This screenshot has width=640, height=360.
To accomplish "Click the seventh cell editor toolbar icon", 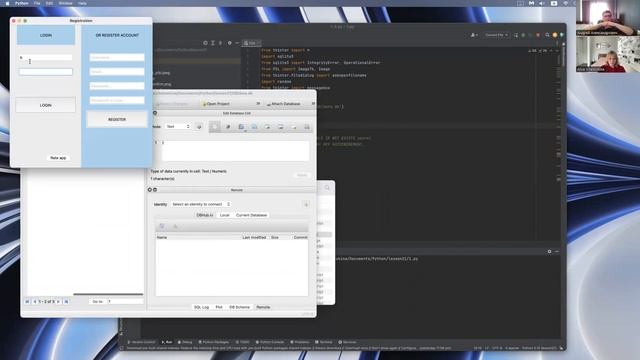I will [x=293, y=127].
